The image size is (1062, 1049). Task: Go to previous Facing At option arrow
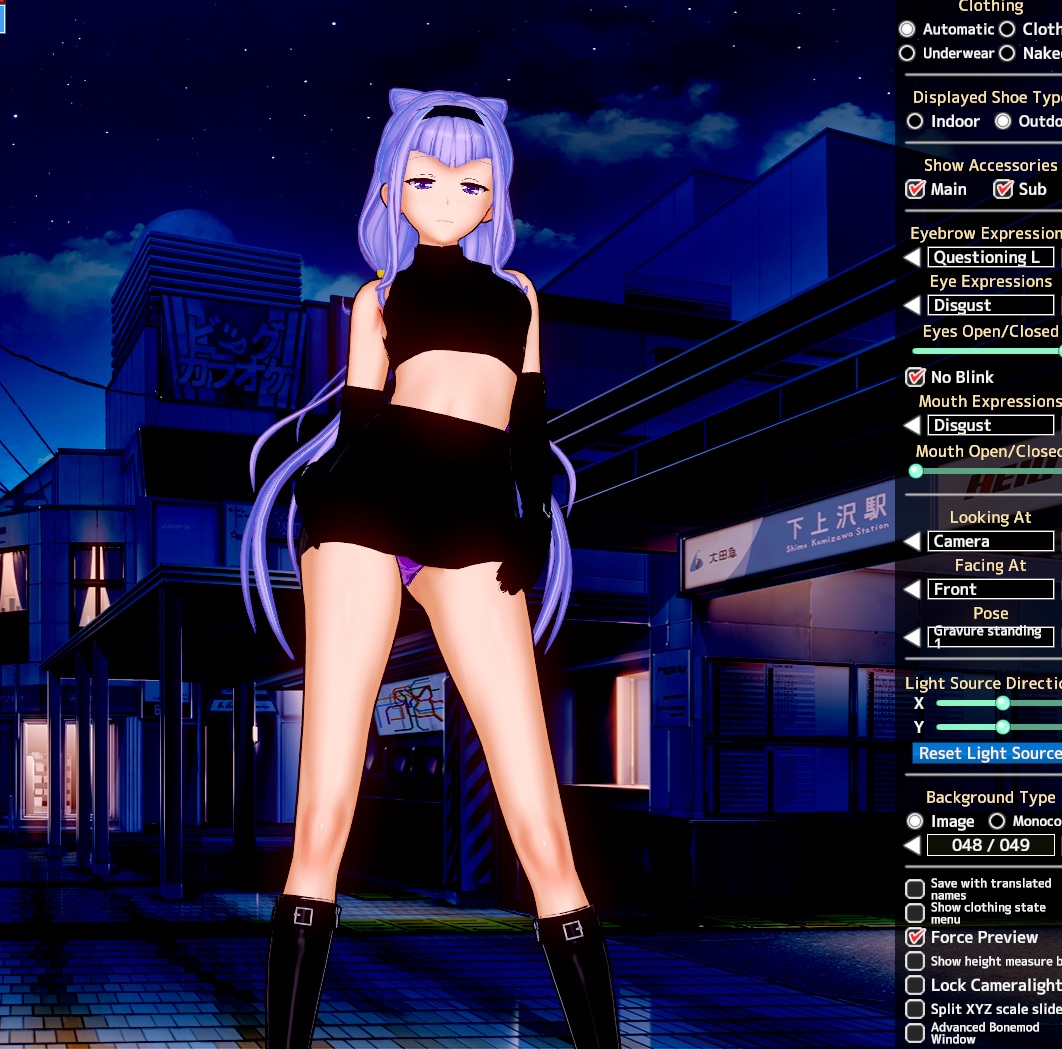point(912,589)
